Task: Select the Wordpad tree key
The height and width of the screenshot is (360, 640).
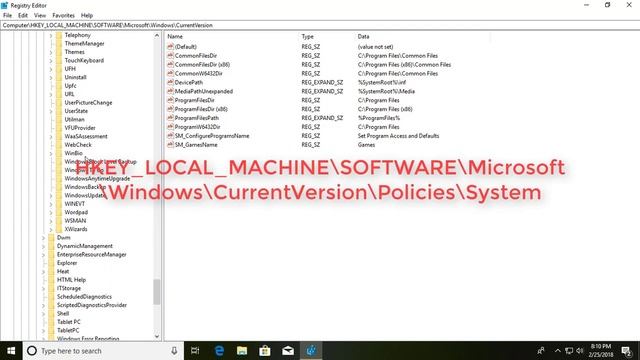Action: [x=76, y=212]
